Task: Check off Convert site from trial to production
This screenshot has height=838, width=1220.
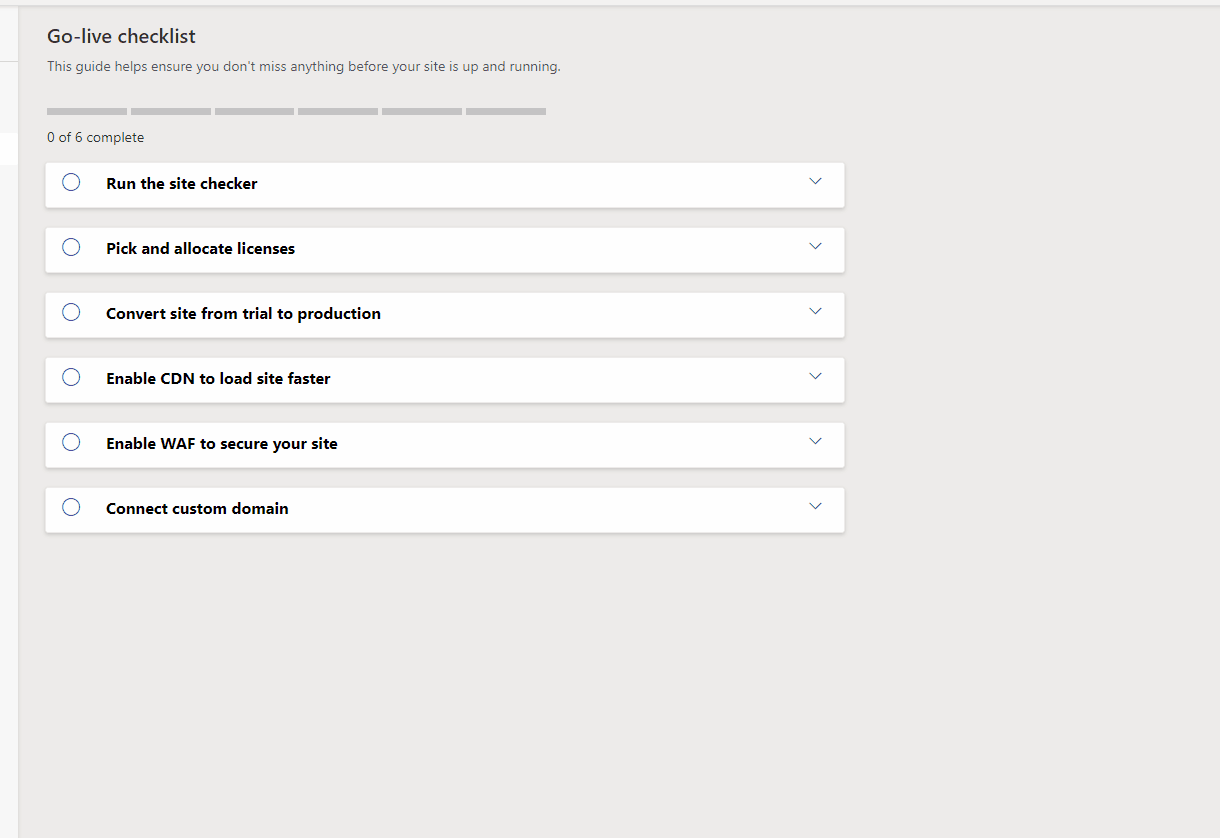Action: tap(71, 312)
